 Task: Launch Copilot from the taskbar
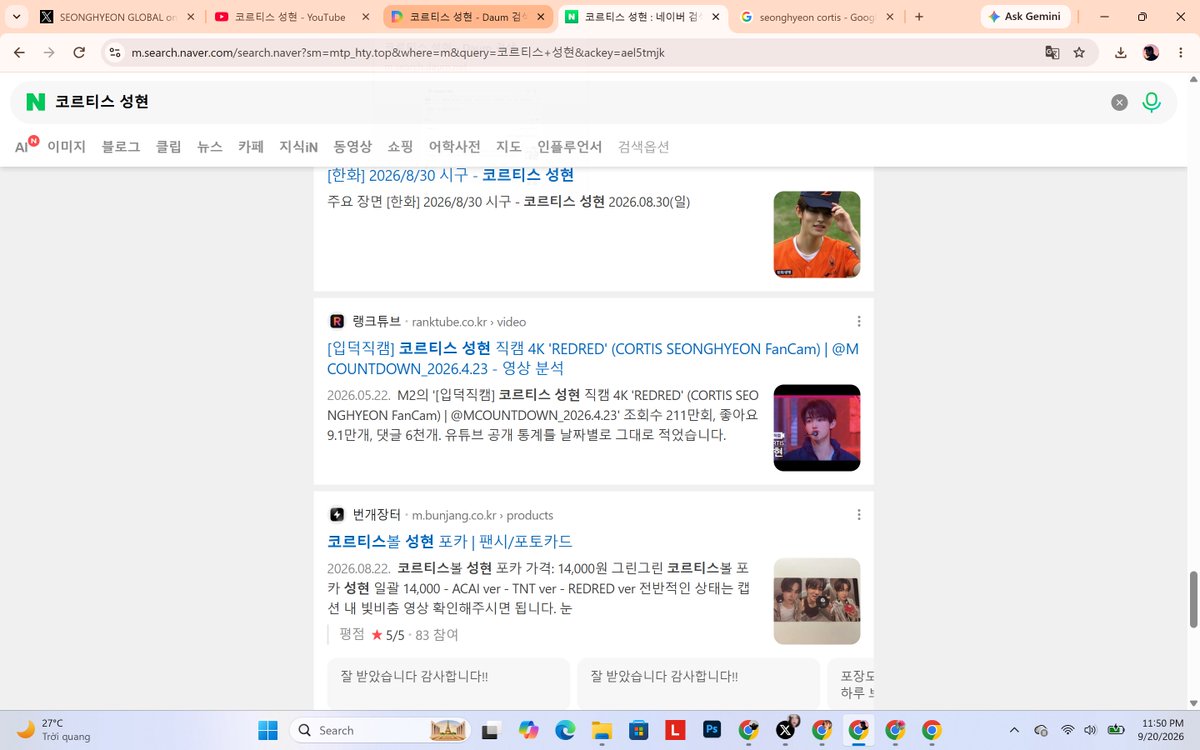click(529, 730)
